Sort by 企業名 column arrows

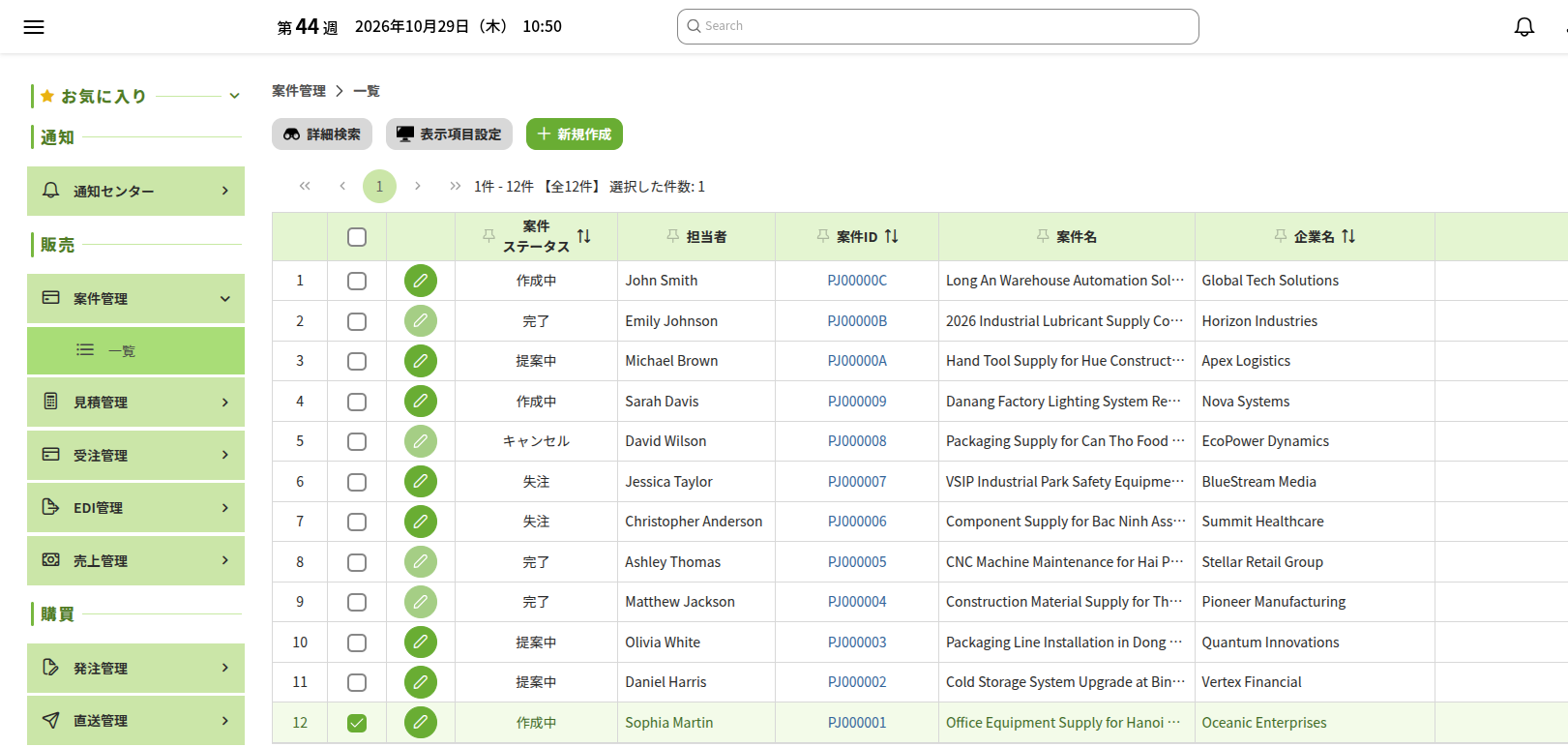click(1348, 236)
